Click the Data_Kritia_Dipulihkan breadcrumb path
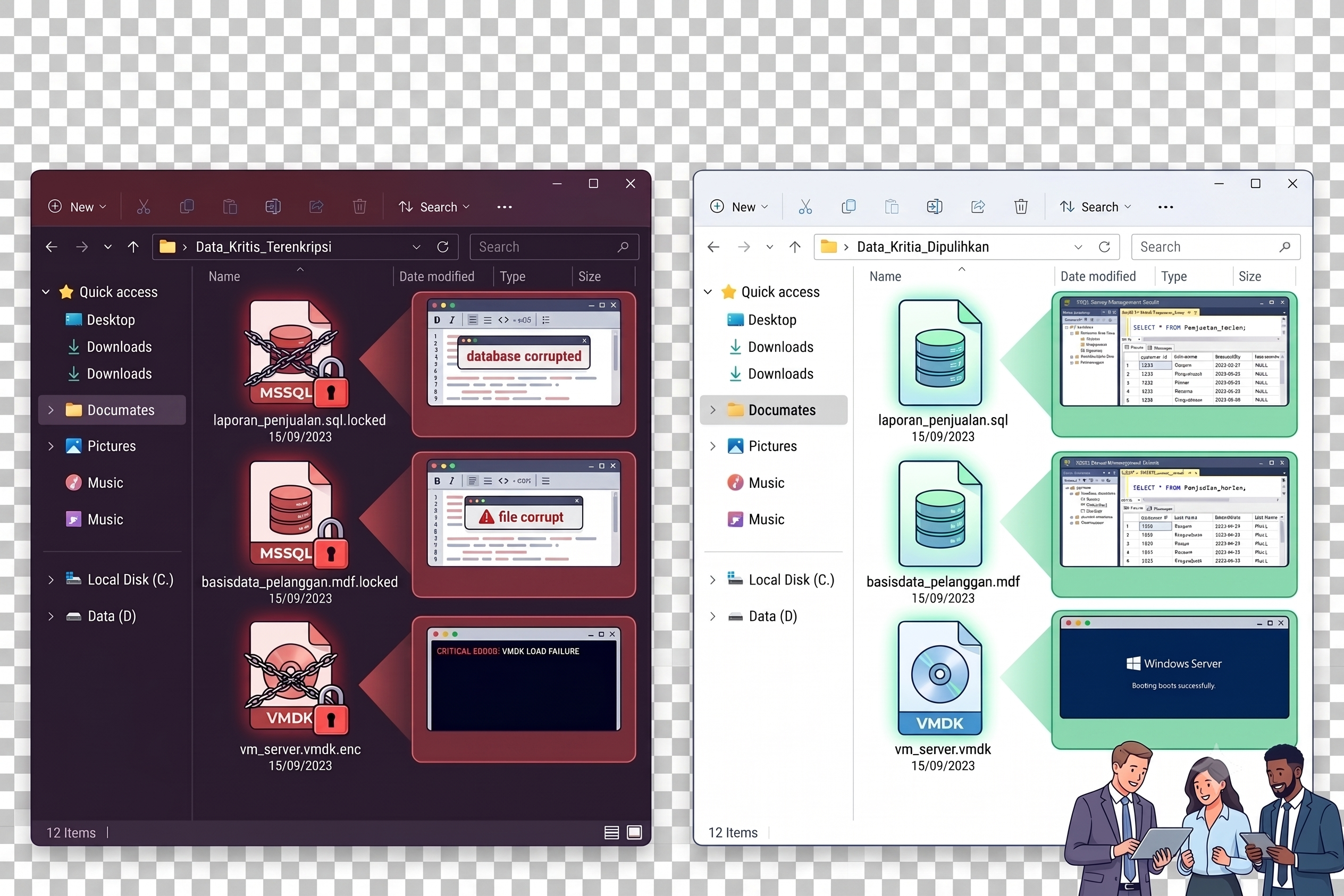 [x=923, y=247]
